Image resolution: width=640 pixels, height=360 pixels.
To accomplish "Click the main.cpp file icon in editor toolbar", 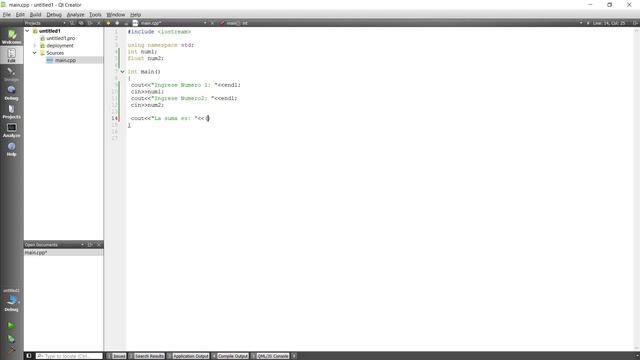I will (x=135, y=23).
